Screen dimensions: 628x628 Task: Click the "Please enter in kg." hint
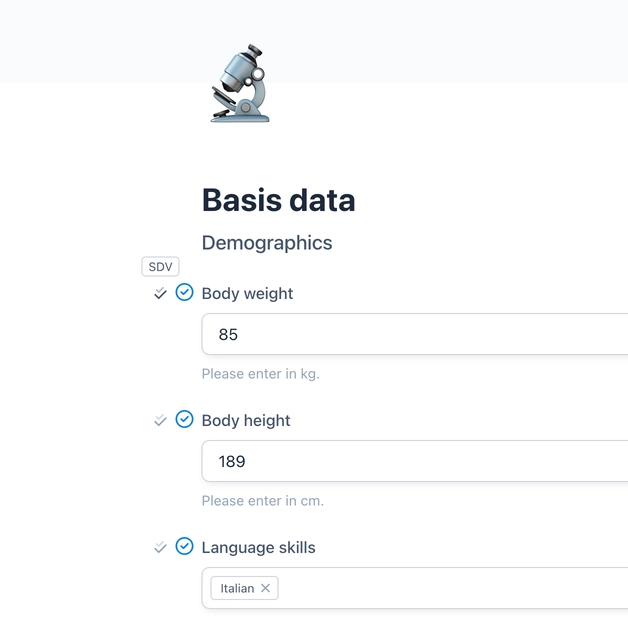click(260, 374)
